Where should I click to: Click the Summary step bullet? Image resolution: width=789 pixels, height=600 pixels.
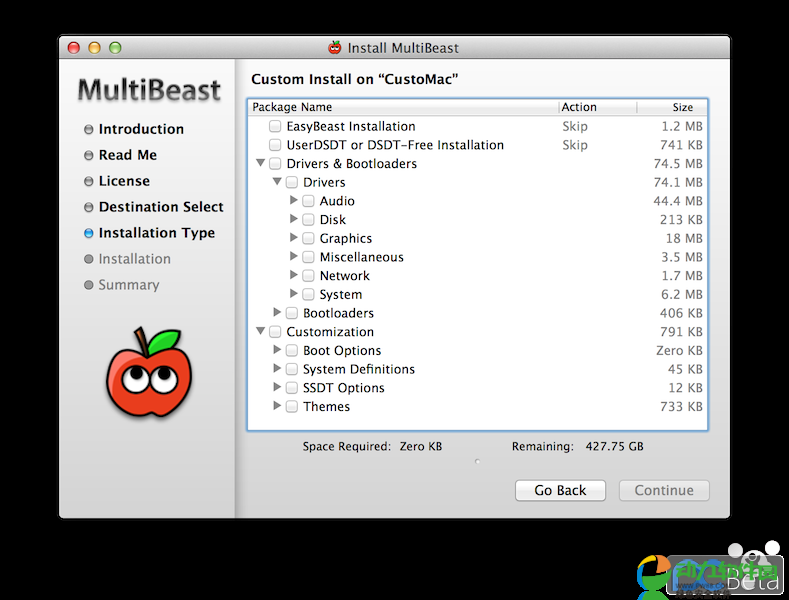pyautogui.click(x=89, y=285)
